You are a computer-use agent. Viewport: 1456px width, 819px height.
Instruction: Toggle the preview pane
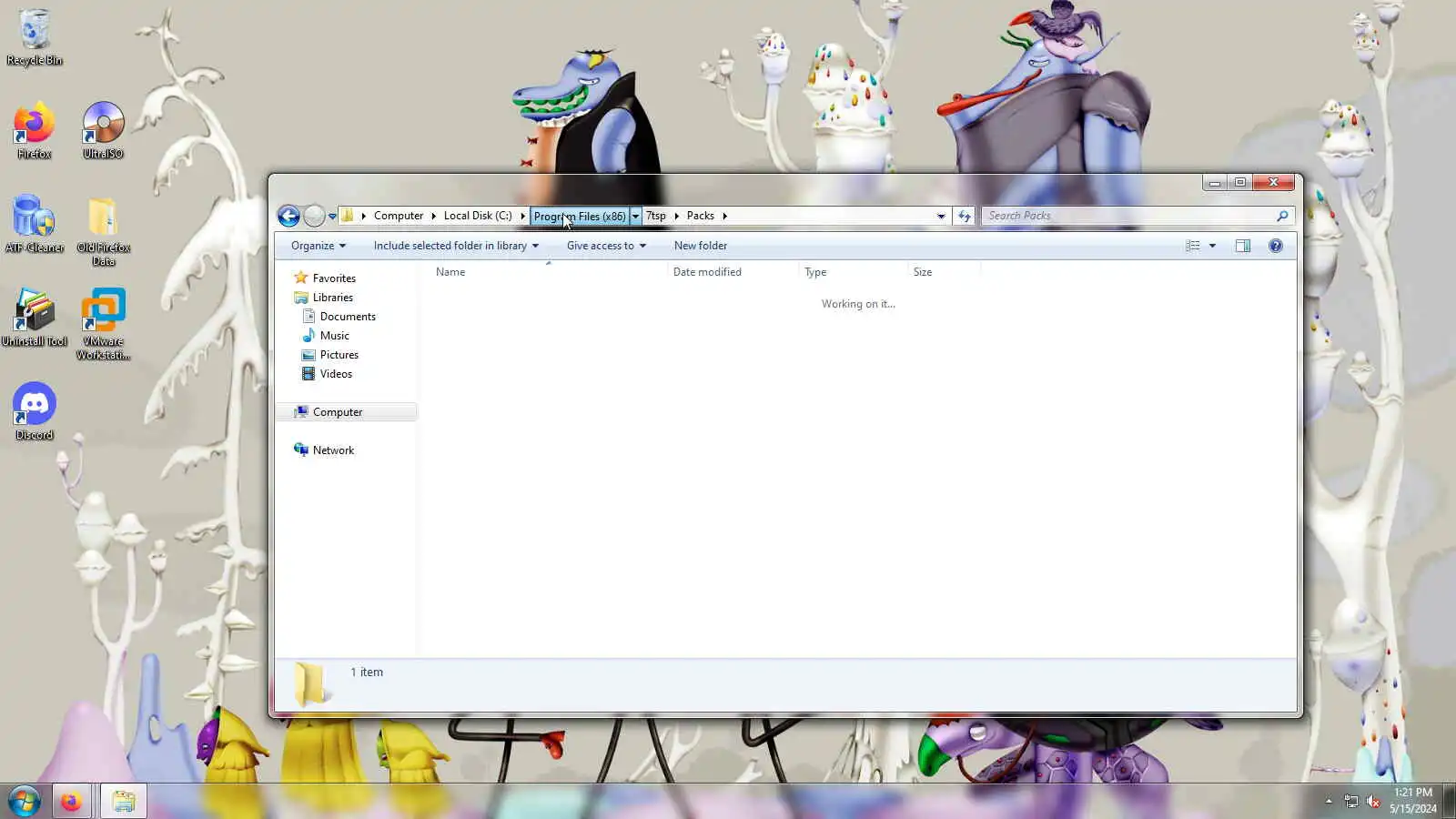point(1243,246)
